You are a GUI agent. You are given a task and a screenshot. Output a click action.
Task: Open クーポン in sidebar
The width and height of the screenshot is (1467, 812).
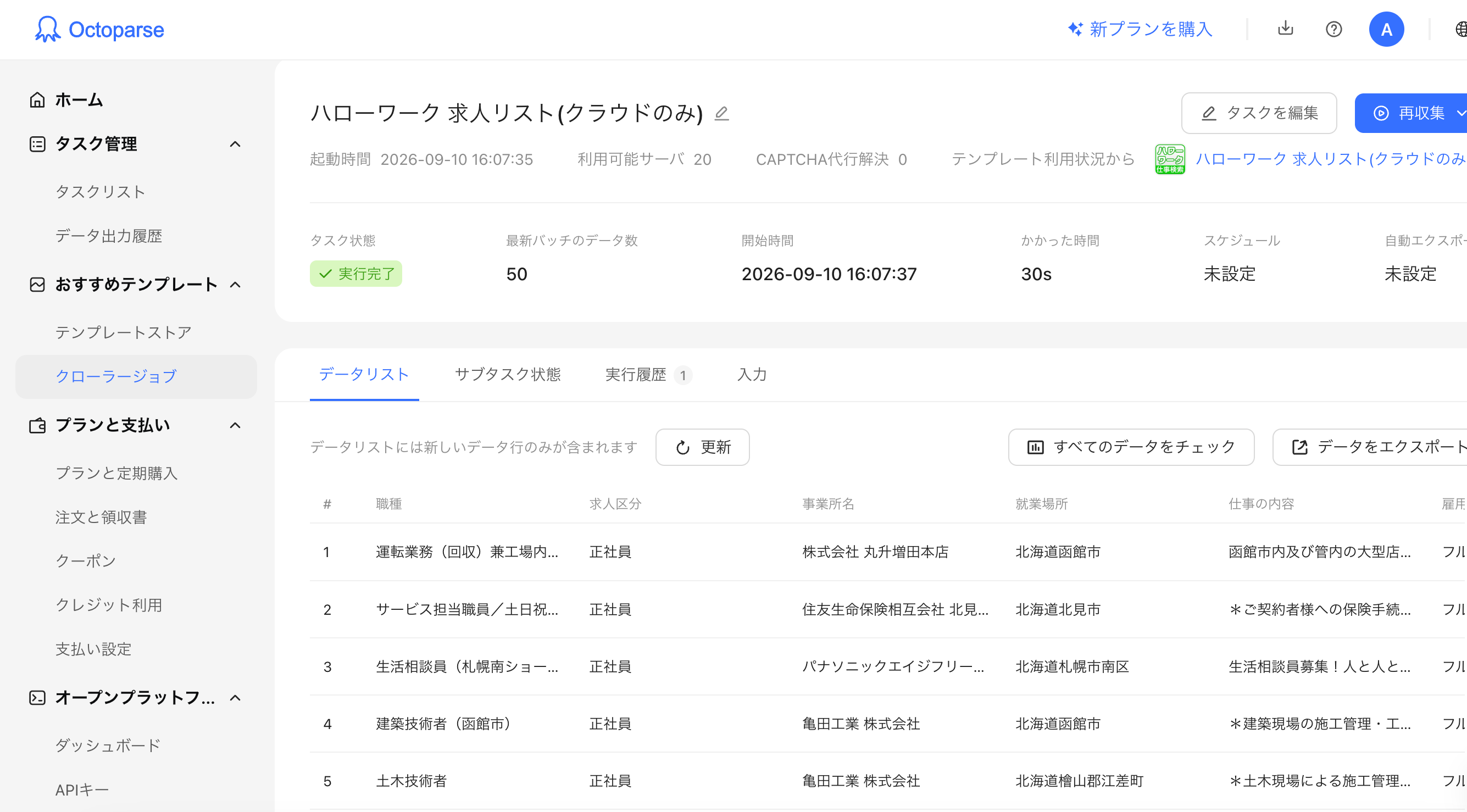click(x=85, y=561)
